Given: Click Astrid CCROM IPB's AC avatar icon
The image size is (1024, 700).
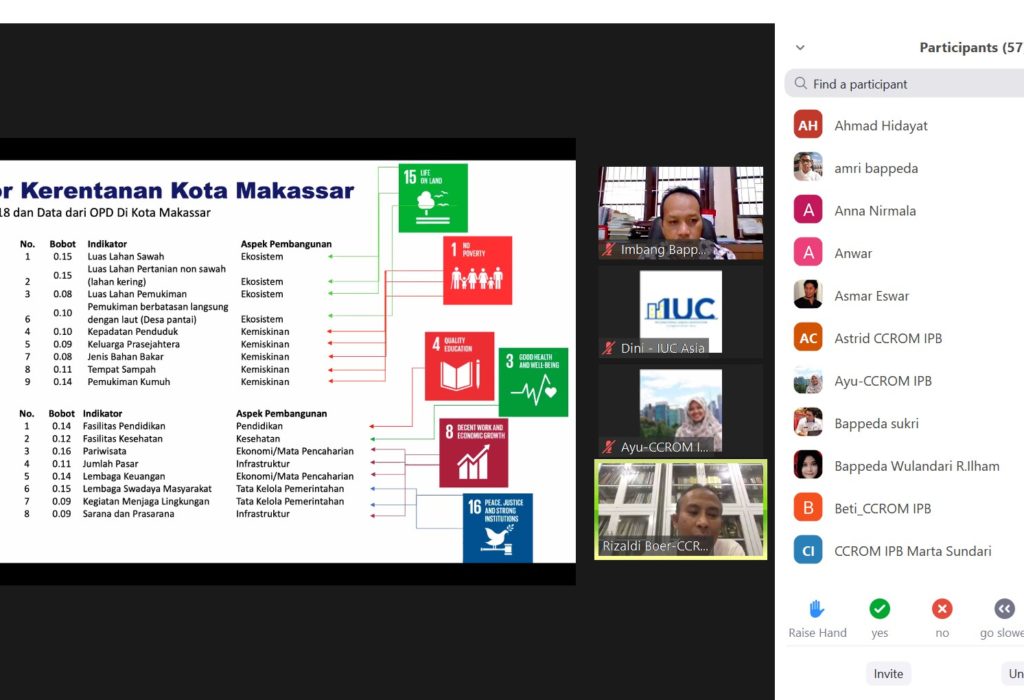Looking at the screenshot, I should (x=807, y=338).
